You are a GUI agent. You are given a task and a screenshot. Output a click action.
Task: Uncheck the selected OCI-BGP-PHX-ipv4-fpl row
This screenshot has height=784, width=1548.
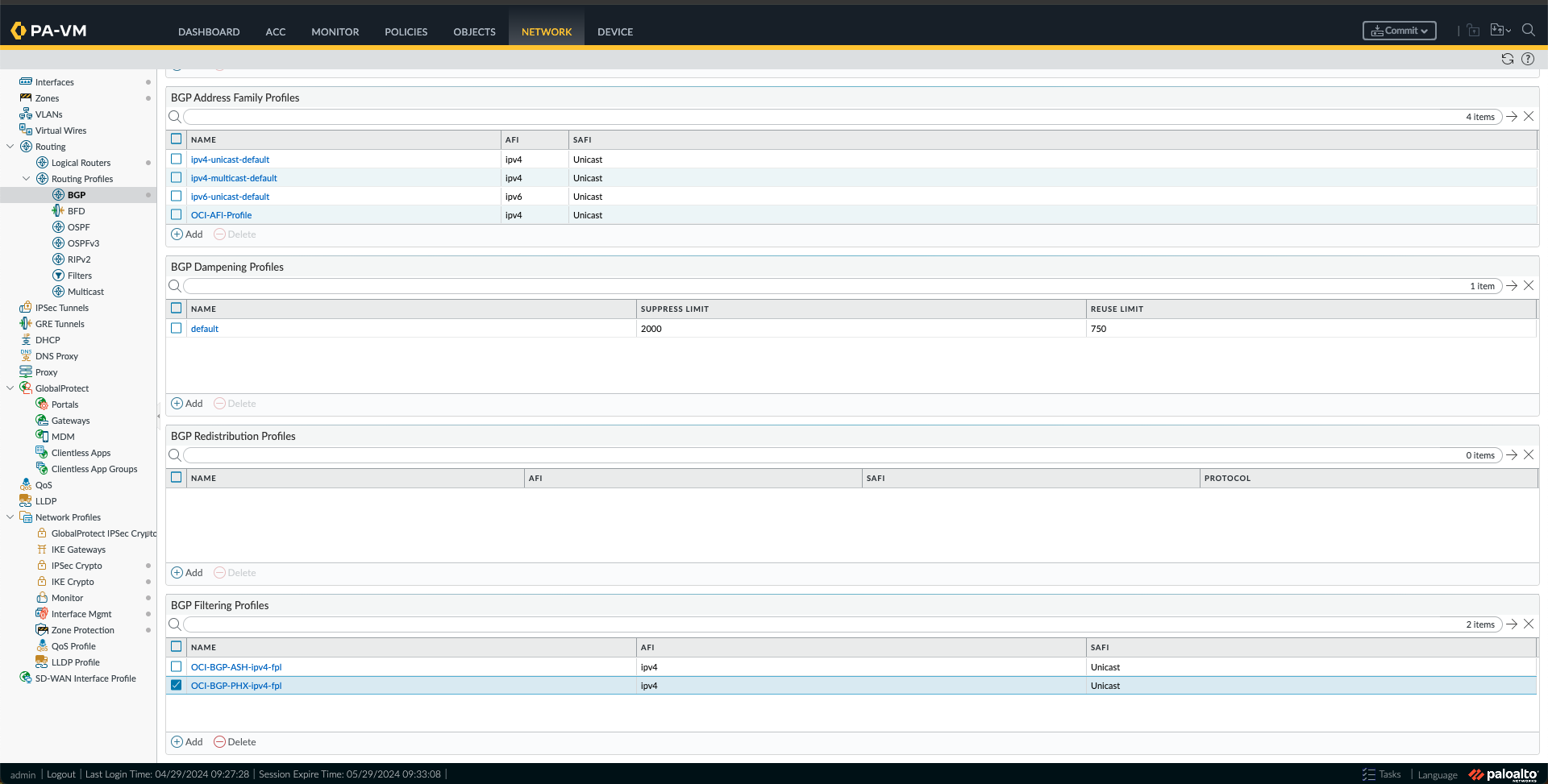point(176,685)
